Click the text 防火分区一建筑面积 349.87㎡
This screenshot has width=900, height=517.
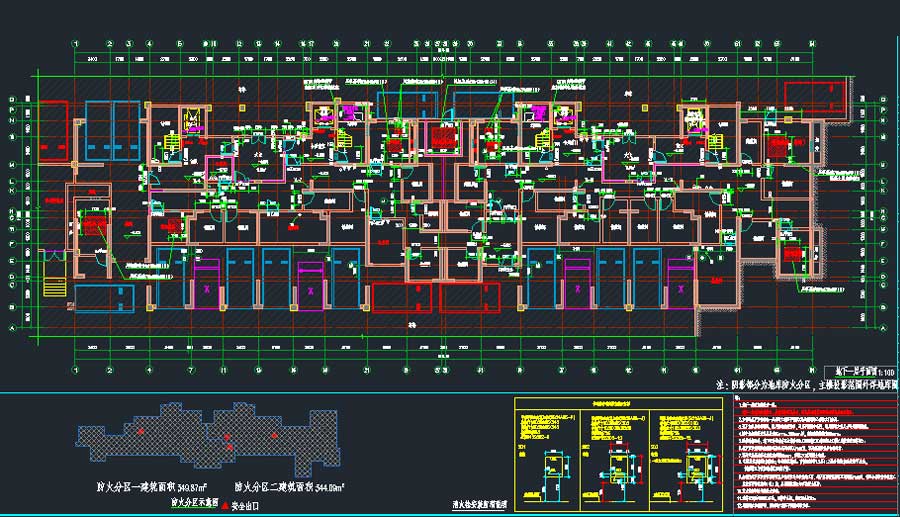(152, 487)
